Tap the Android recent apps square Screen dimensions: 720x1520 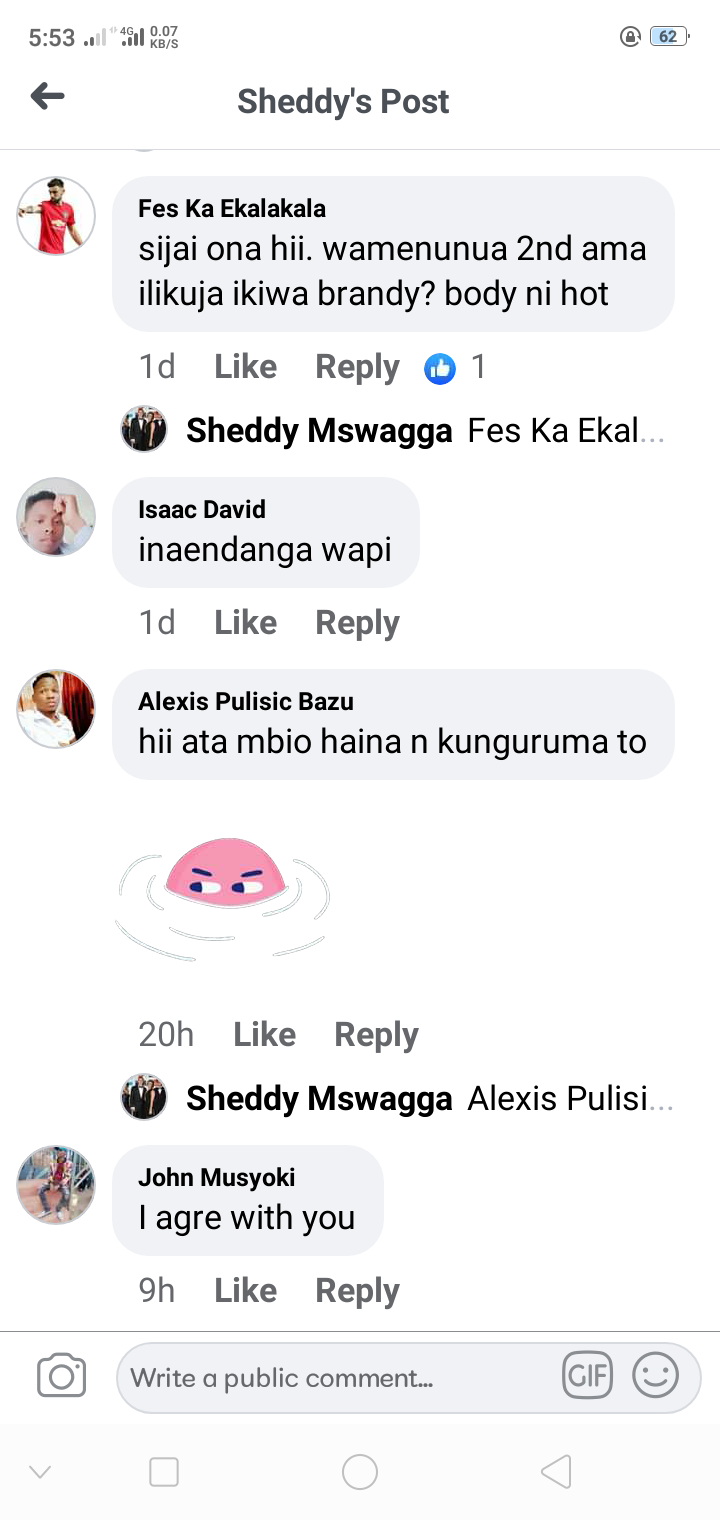[x=164, y=1472]
